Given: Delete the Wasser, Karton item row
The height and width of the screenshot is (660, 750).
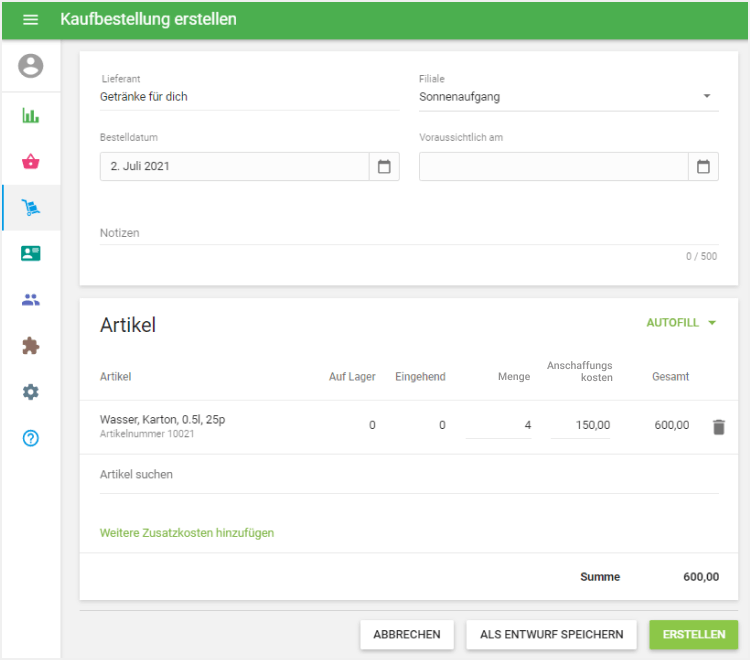Looking at the screenshot, I should coord(718,427).
